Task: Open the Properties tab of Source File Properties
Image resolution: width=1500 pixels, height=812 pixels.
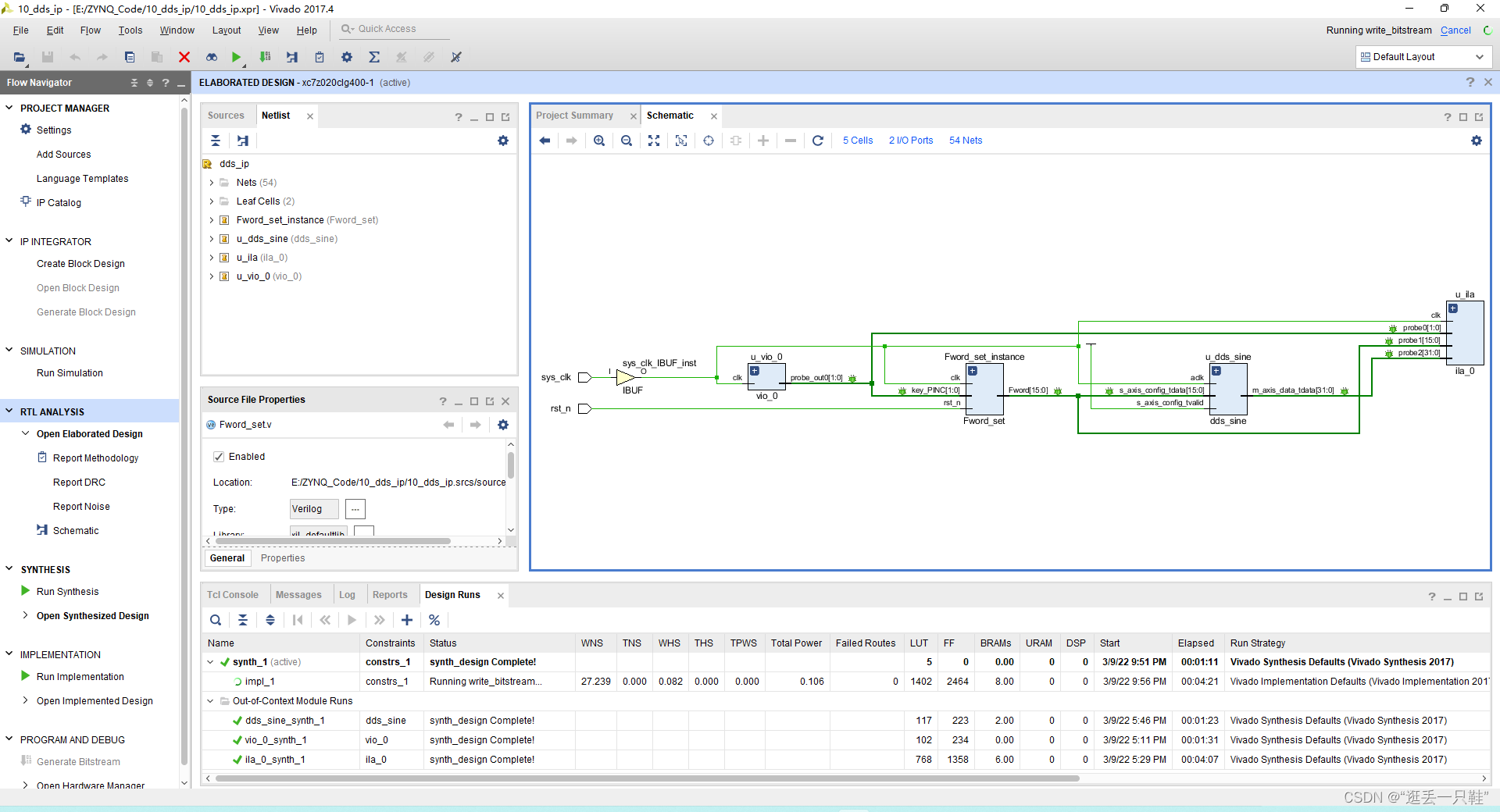Action: pos(283,558)
